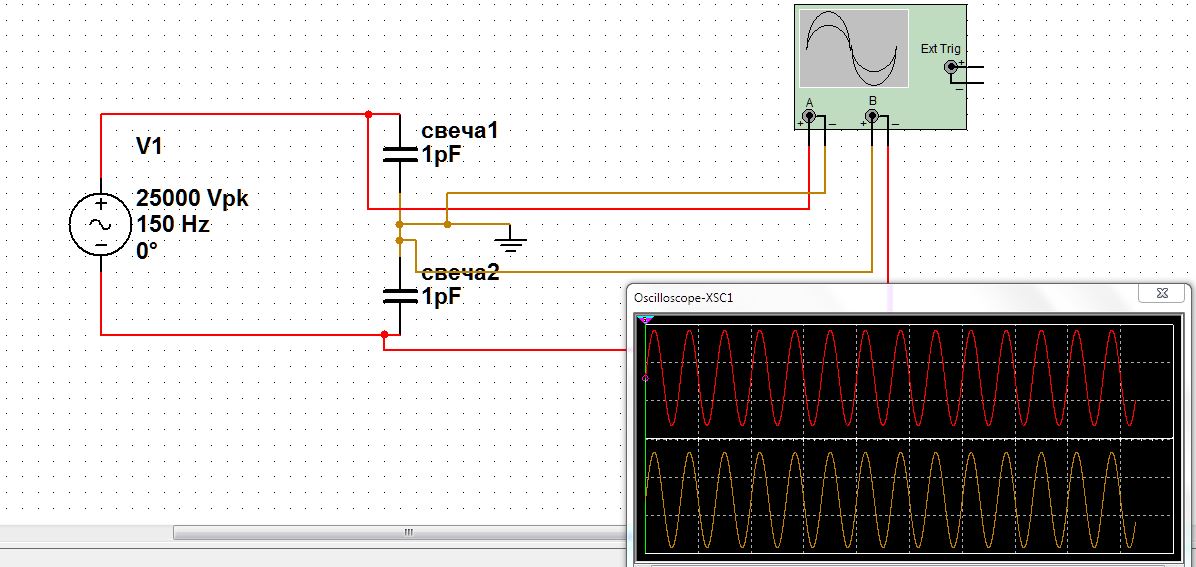Close the Oscilloscope-XSC1 window
The image size is (1196, 567).
(x=1162, y=294)
